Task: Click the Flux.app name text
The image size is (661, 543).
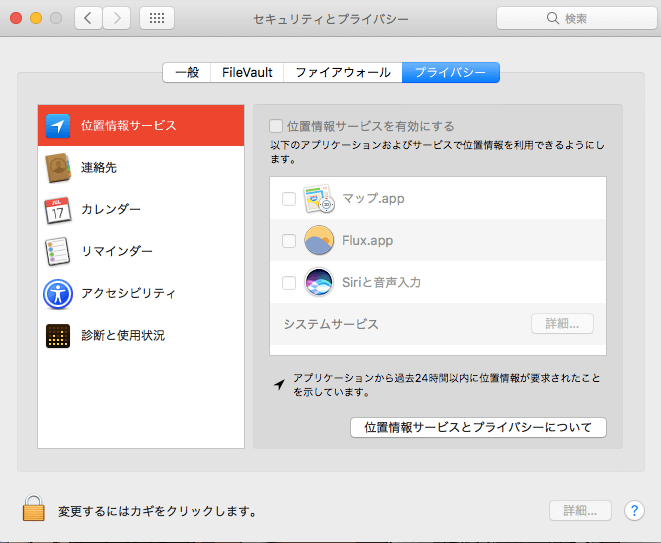Action: pyautogui.click(x=368, y=240)
